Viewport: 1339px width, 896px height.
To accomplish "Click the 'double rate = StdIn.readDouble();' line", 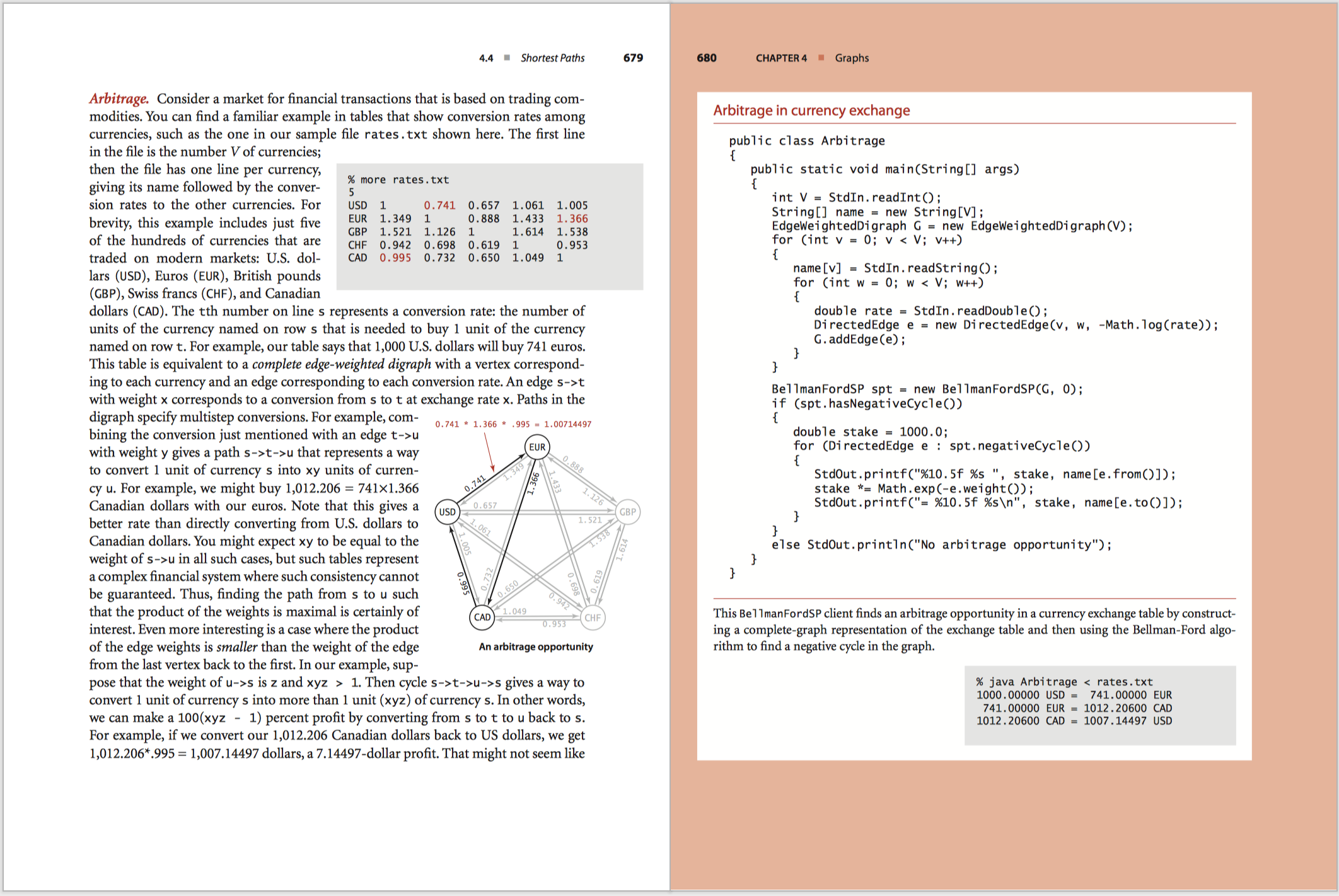I will (x=930, y=311).
